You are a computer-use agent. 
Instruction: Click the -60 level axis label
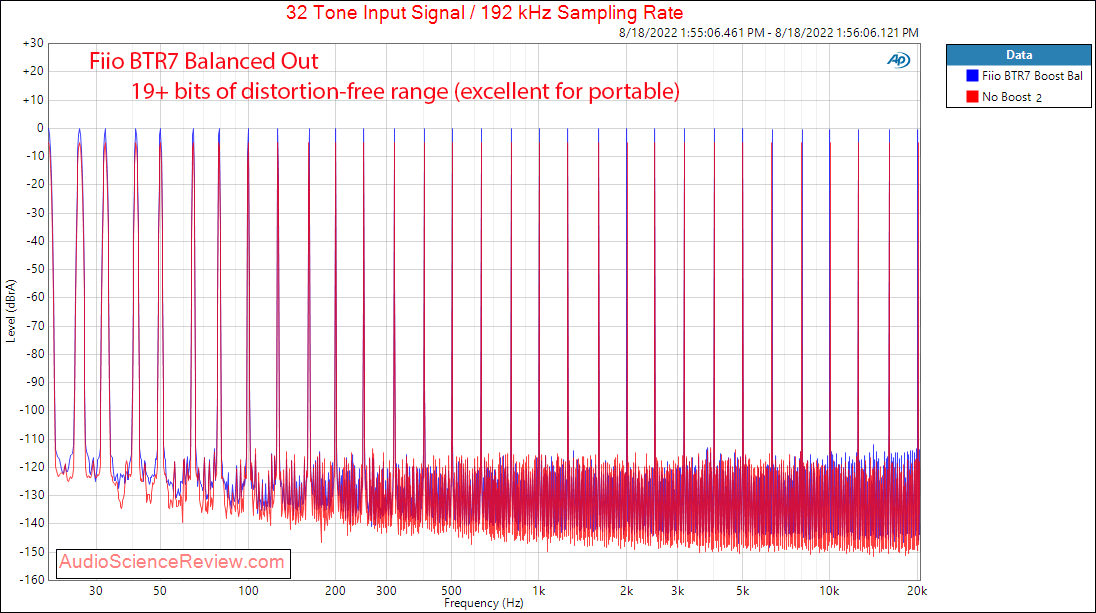(34, 297)
